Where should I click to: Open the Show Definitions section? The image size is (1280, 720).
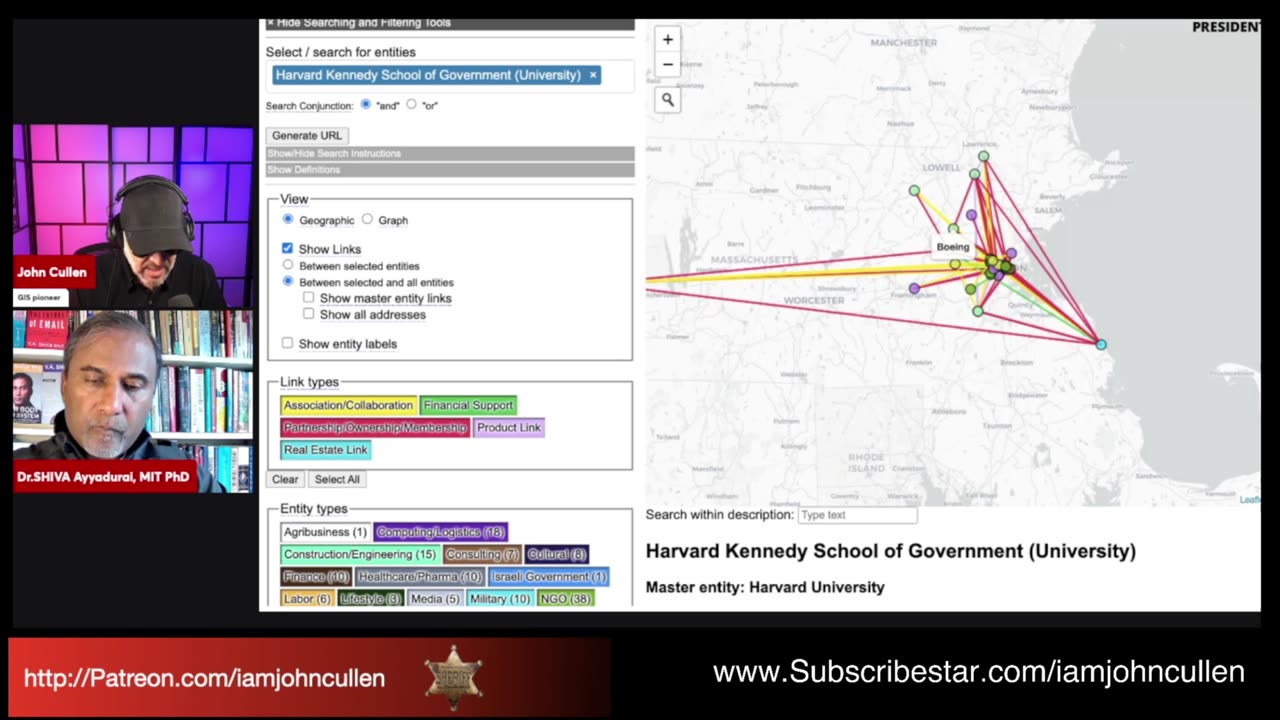[x=303, y=169]
